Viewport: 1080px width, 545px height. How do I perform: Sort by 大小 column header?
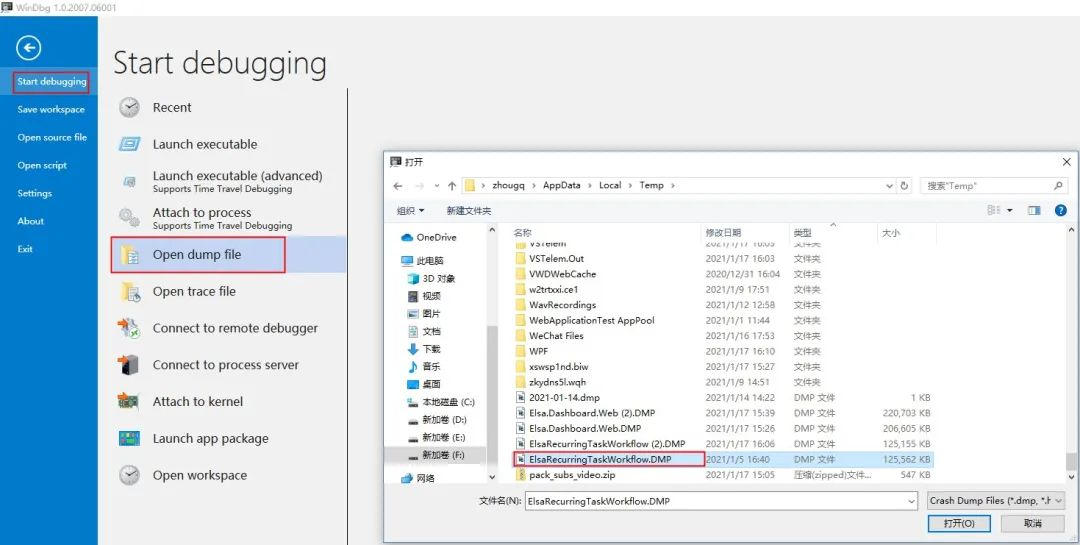coord(906,233)
